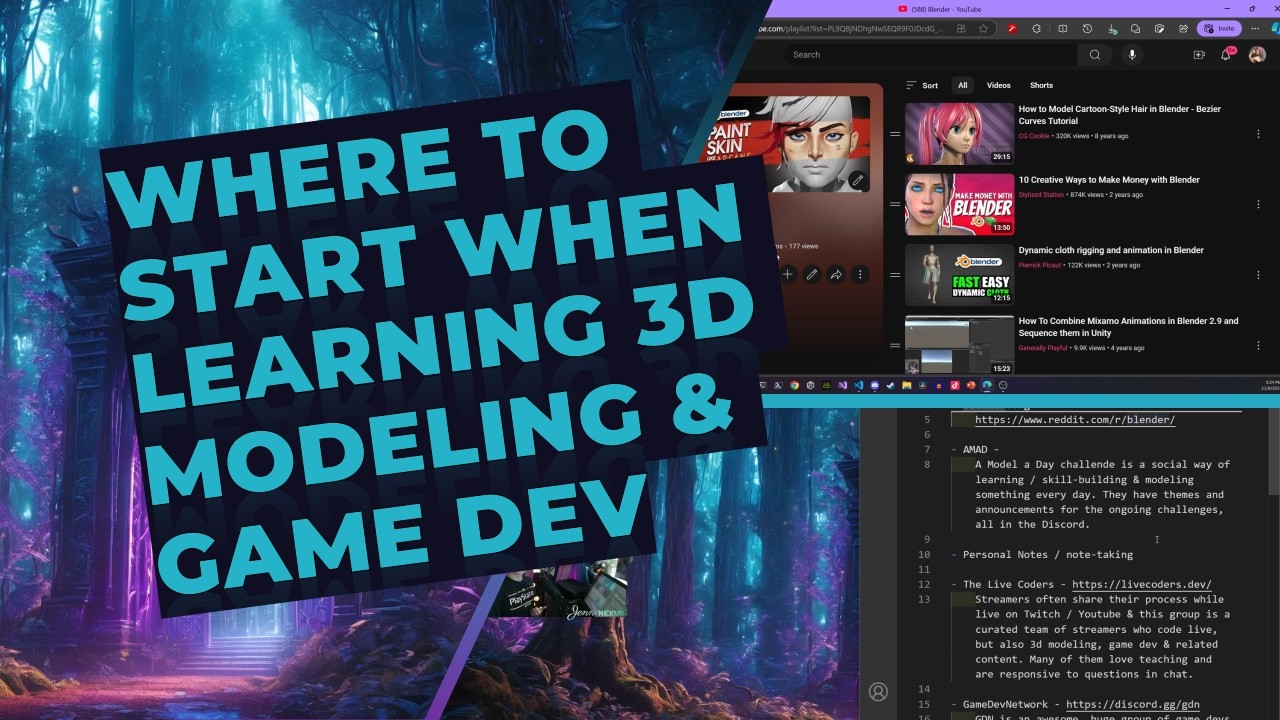Open Generally Playful channel link
Viewport: 1280px width, 720px height.
coord(1043,348)
